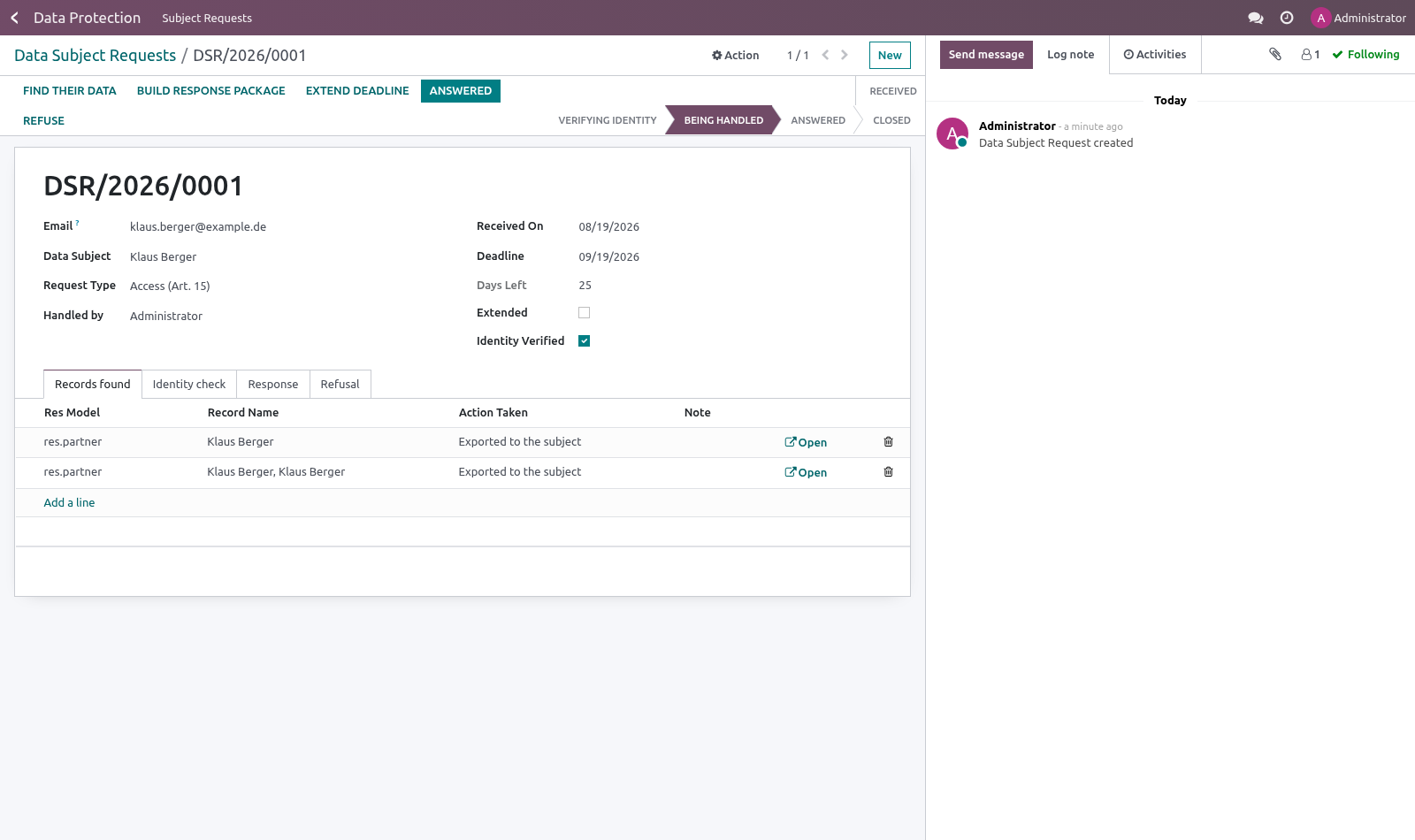Click Log note in chatter
Image resolution: width=1415 pixels, height=840 pixels.
click(x=1071, y=55)
